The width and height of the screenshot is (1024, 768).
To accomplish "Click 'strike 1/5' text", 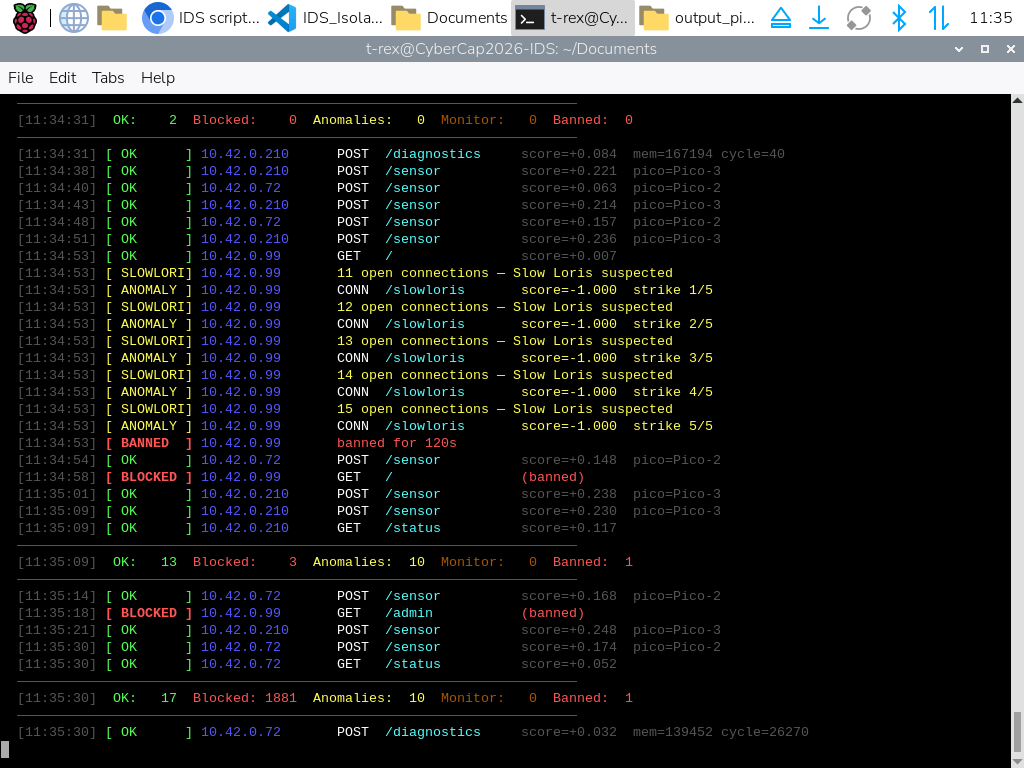I will click(x=673, y=290).
